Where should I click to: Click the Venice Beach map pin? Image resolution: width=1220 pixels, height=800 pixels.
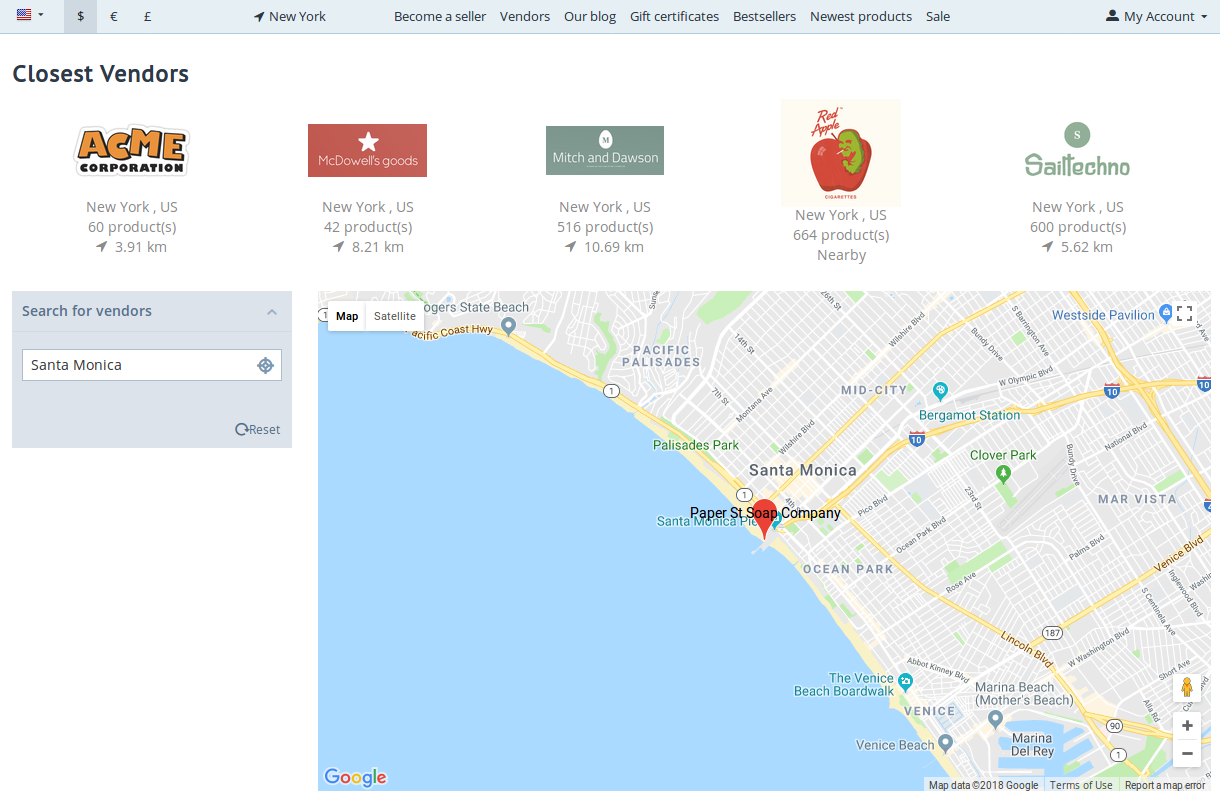click(945, 744)
